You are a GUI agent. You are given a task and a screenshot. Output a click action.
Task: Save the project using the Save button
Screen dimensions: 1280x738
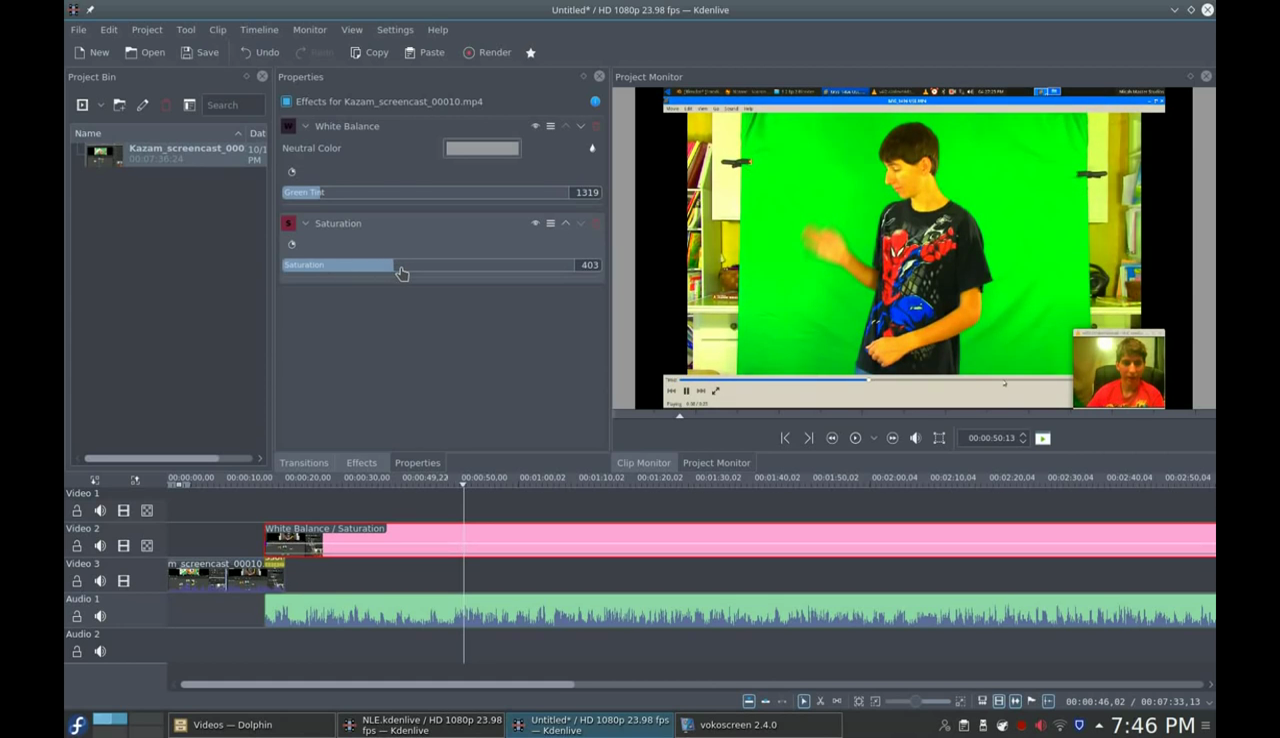199,52
